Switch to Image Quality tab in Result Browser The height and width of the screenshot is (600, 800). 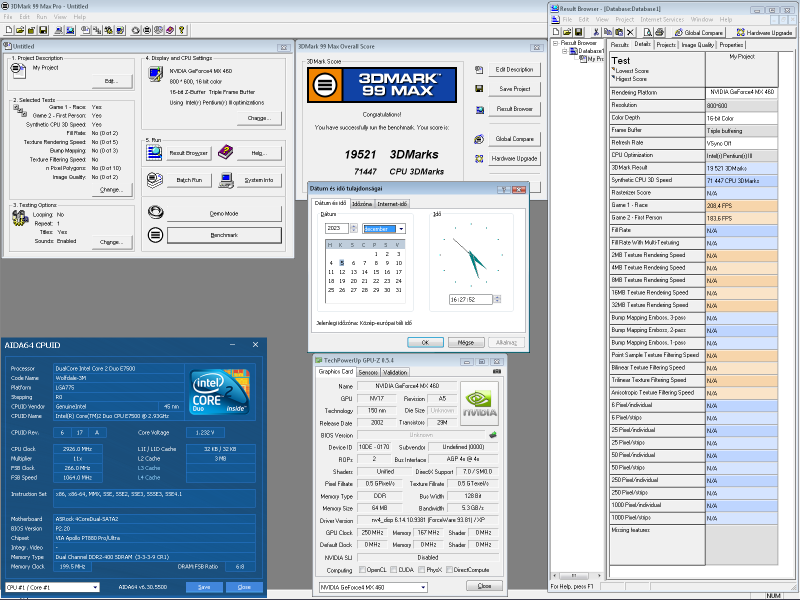697,45
